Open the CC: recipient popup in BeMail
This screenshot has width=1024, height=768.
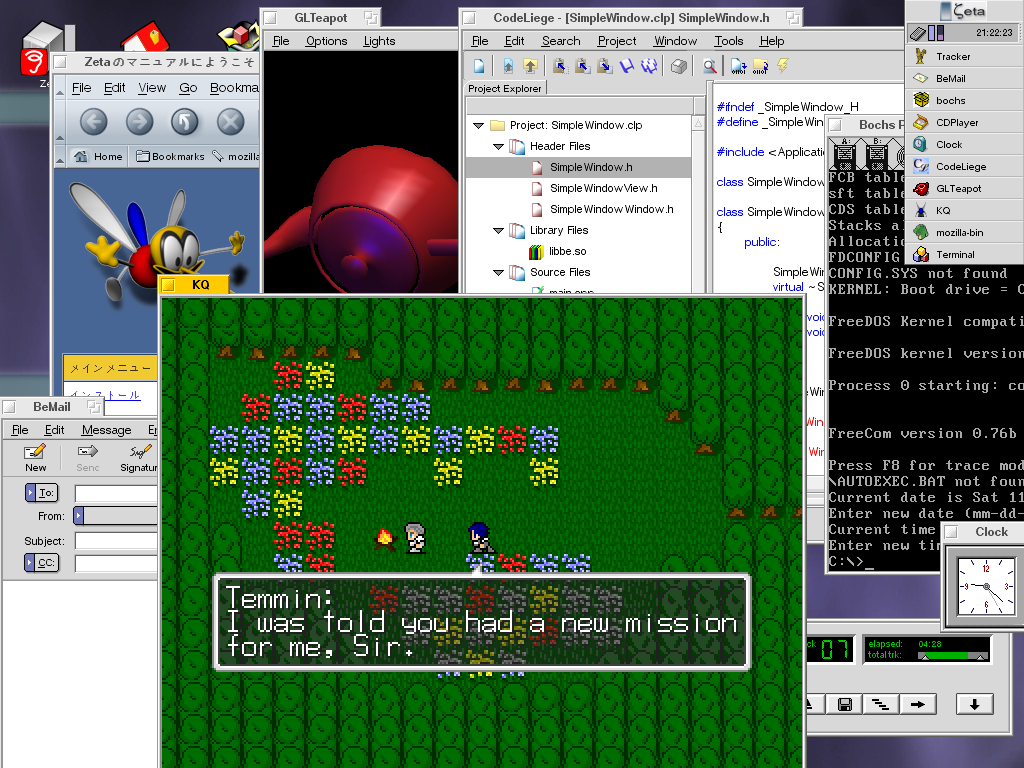[x=42, y=562]
